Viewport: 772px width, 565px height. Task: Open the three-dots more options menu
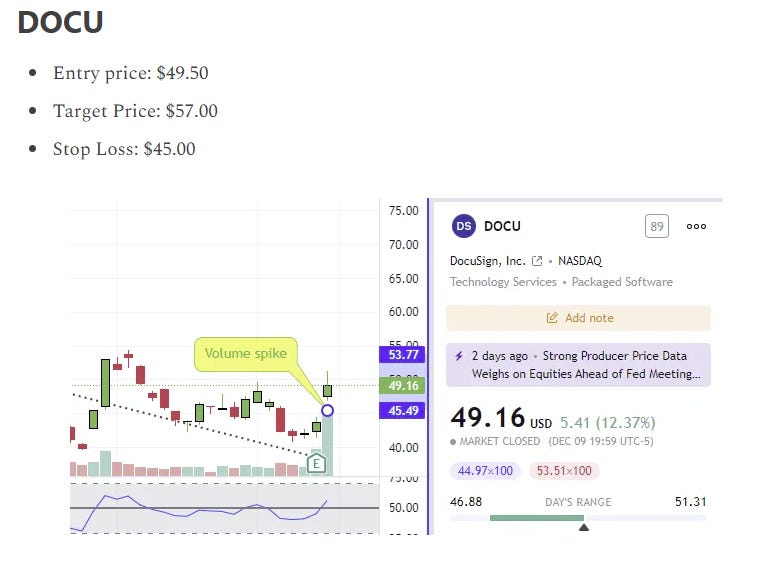pyautogui.click(x=696, y=226)
